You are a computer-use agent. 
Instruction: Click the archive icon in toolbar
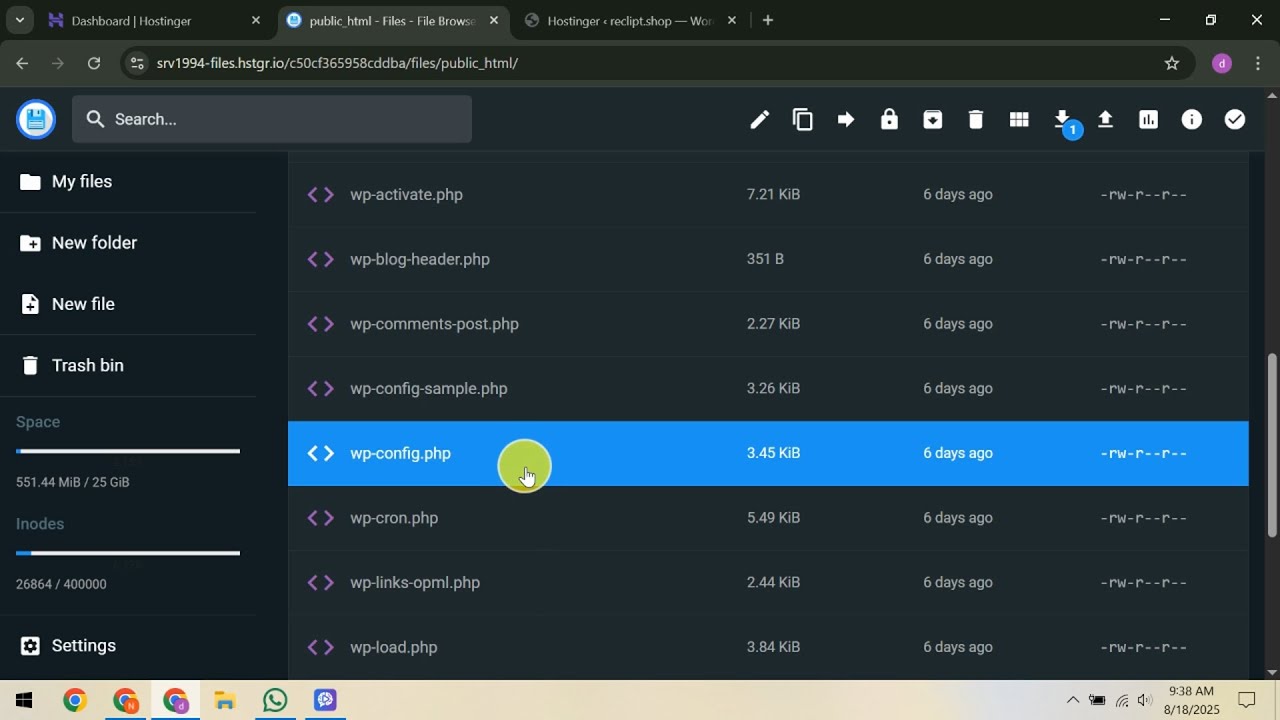coord(932,120)
